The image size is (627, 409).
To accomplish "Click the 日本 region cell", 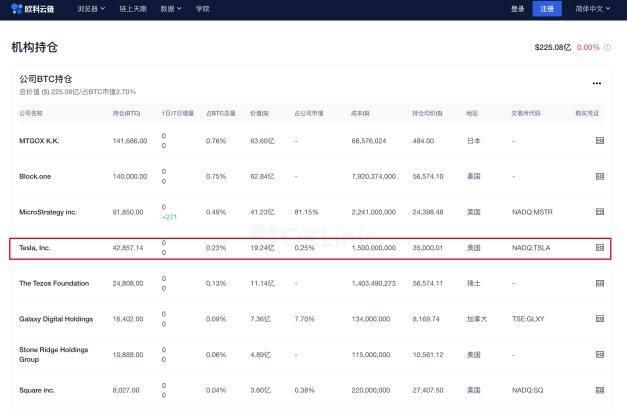I will (473, 141).
